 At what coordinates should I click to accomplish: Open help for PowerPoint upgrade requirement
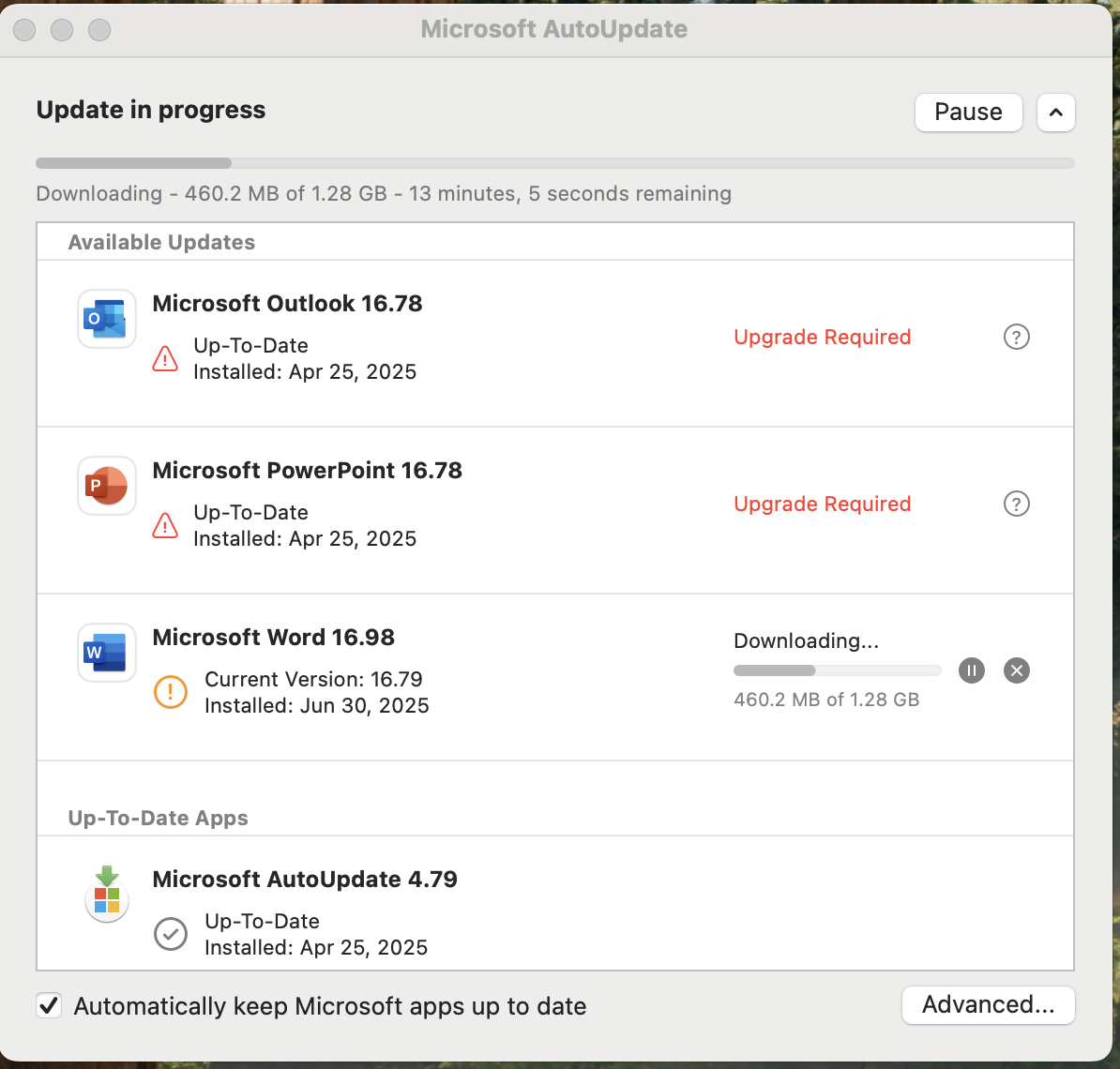pos(1017,504)
